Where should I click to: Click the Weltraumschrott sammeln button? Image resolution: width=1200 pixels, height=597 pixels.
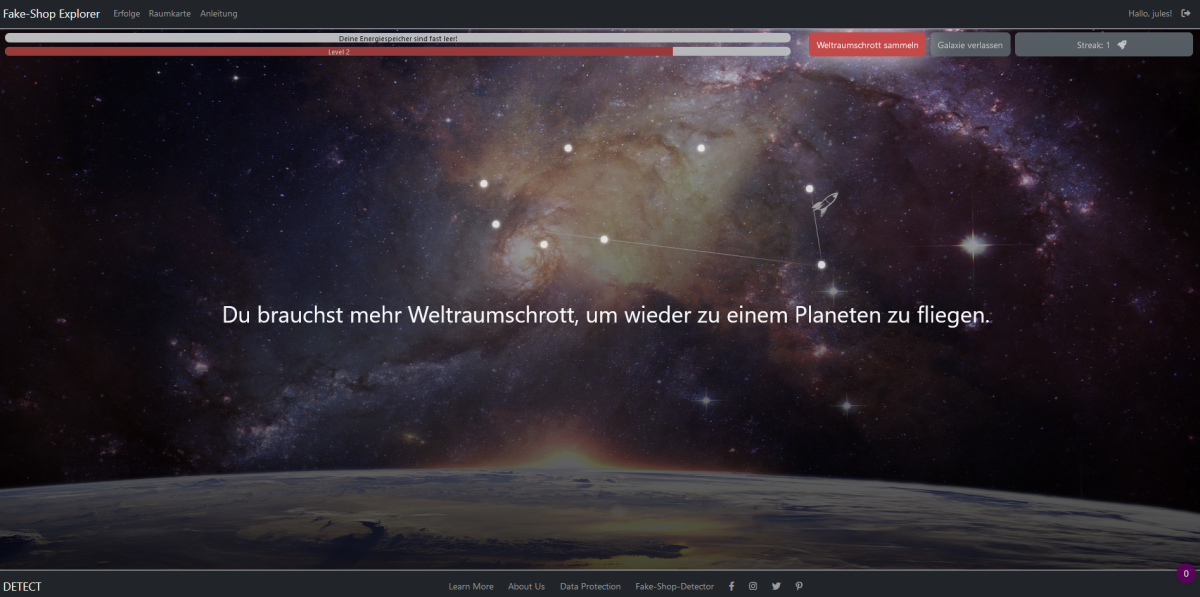(868, 45)
